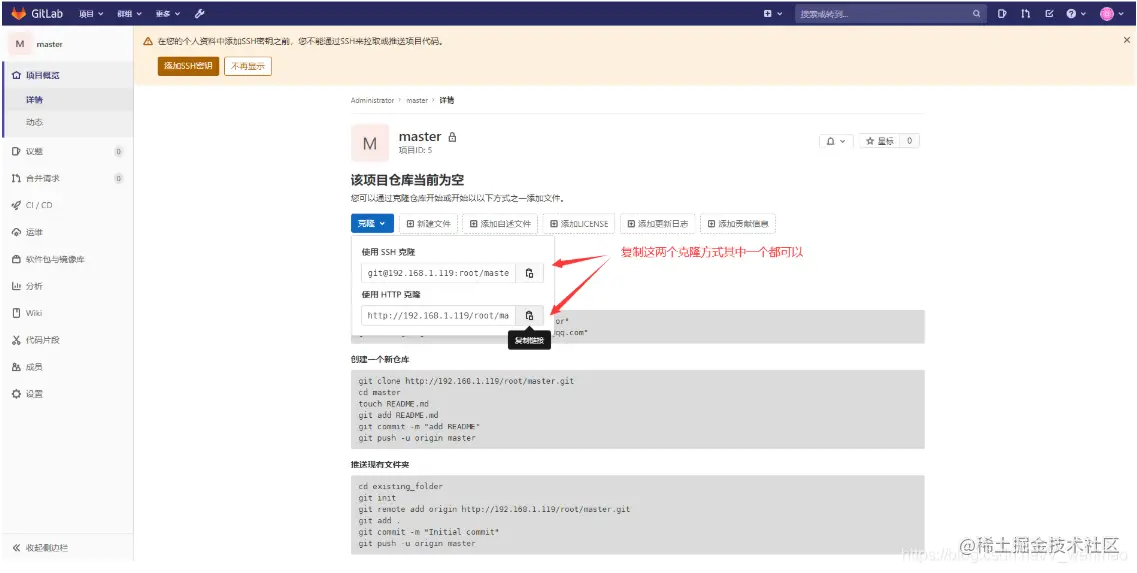1137x573 pixels.
Task: Click the 'git remote add origin' command line
Action: tap(494, 510)
